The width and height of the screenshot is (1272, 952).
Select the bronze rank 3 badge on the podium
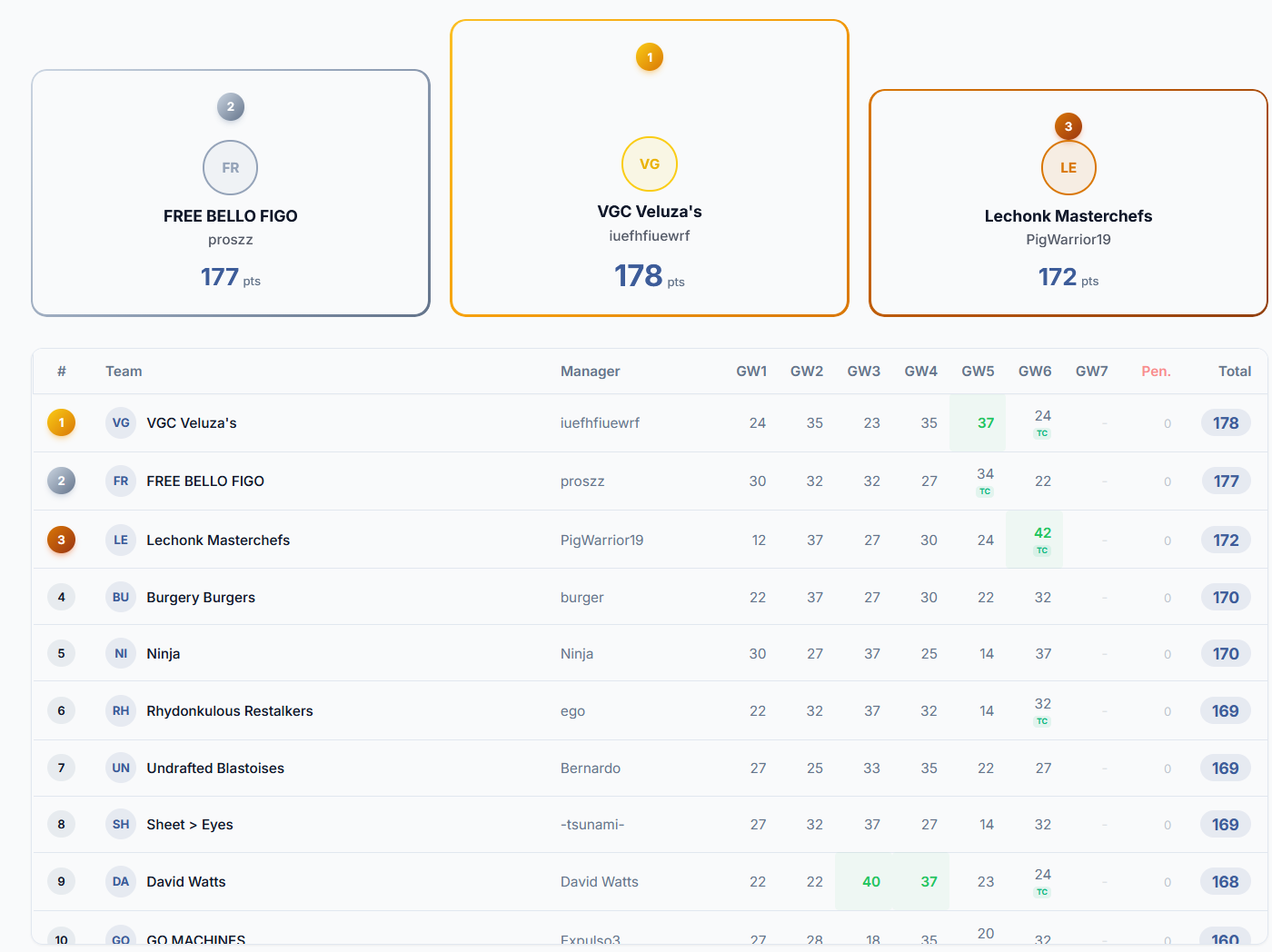(1068, 126)
